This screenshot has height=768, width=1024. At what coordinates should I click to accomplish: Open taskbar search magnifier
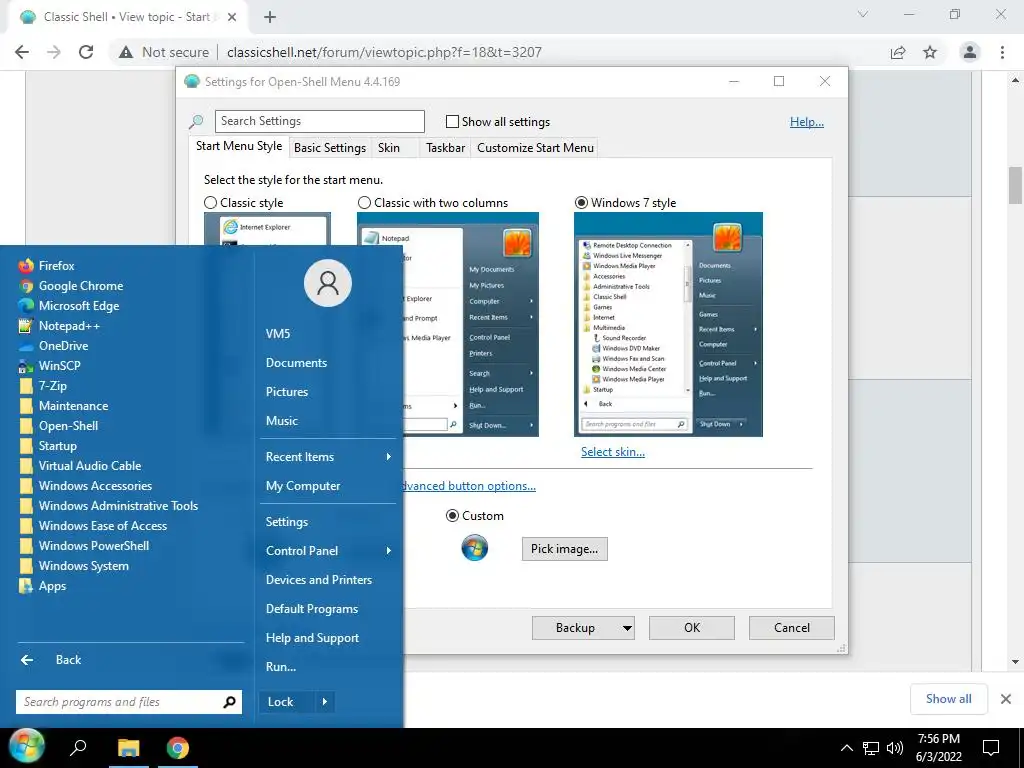78,747
